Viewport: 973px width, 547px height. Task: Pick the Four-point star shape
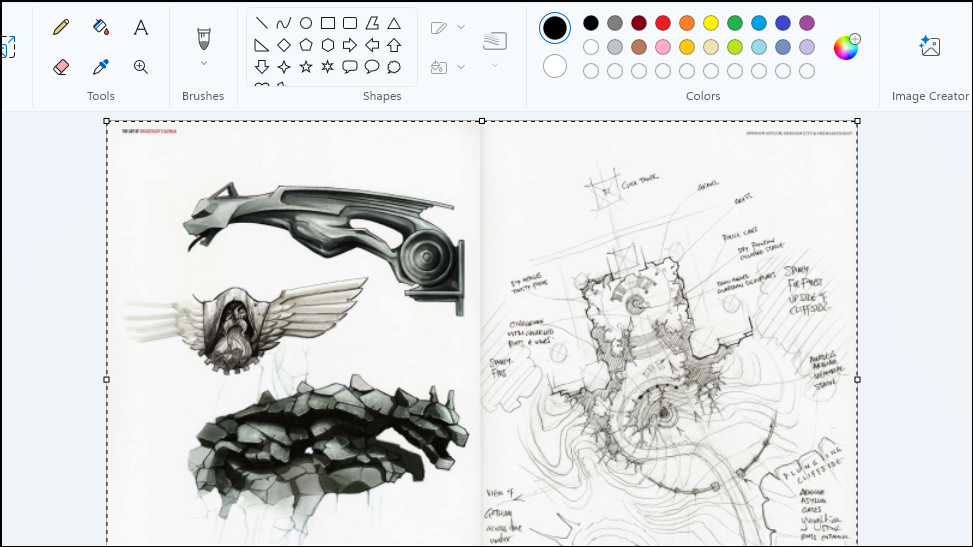tap(284, 67)
